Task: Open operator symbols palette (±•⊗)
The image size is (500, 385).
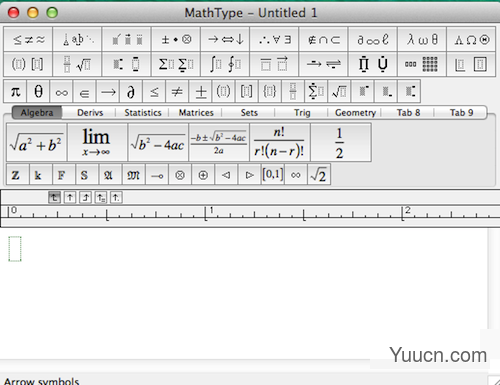Action: [x=176, y=39]
